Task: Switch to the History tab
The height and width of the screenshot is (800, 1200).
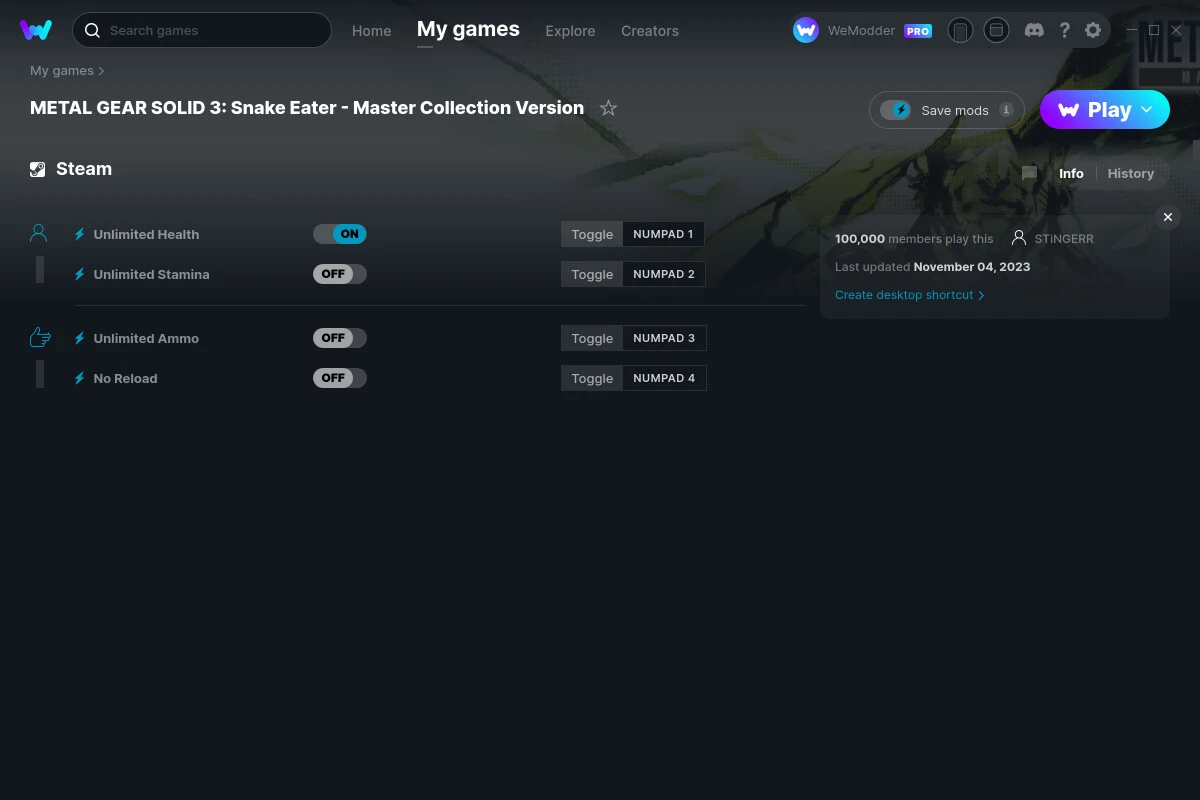Action: [1131, 173]
